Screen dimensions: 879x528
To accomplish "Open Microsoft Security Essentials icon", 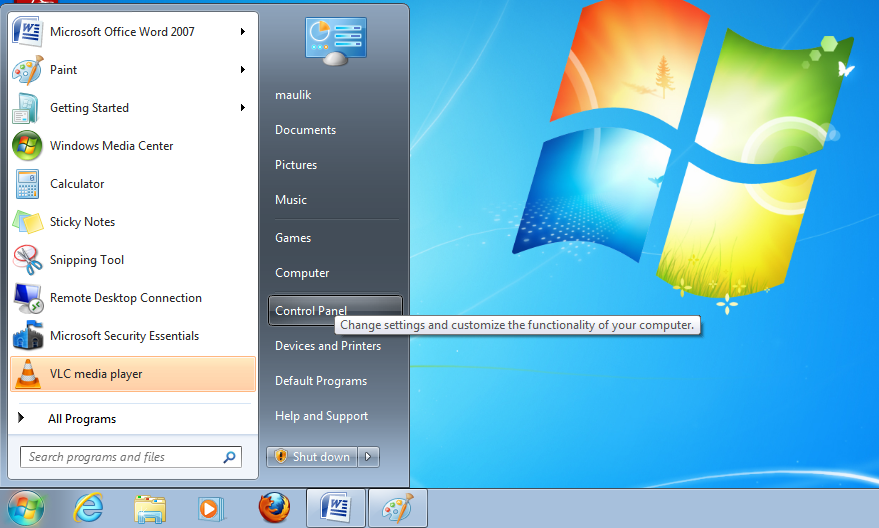I will 27,336.
